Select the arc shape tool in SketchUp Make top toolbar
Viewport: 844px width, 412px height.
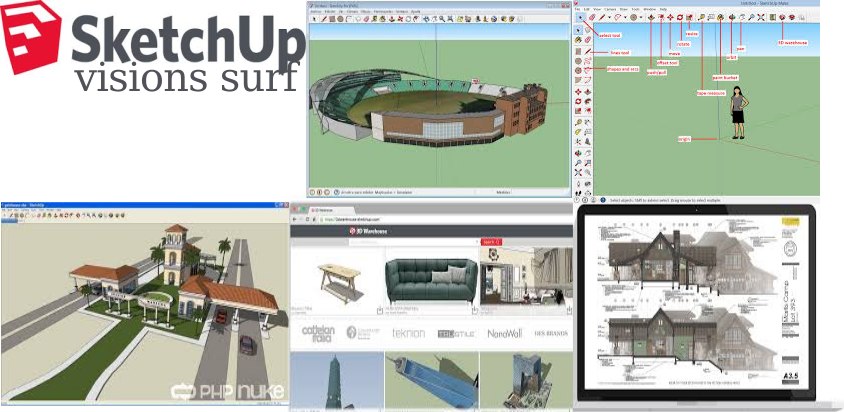pos(617,17)
